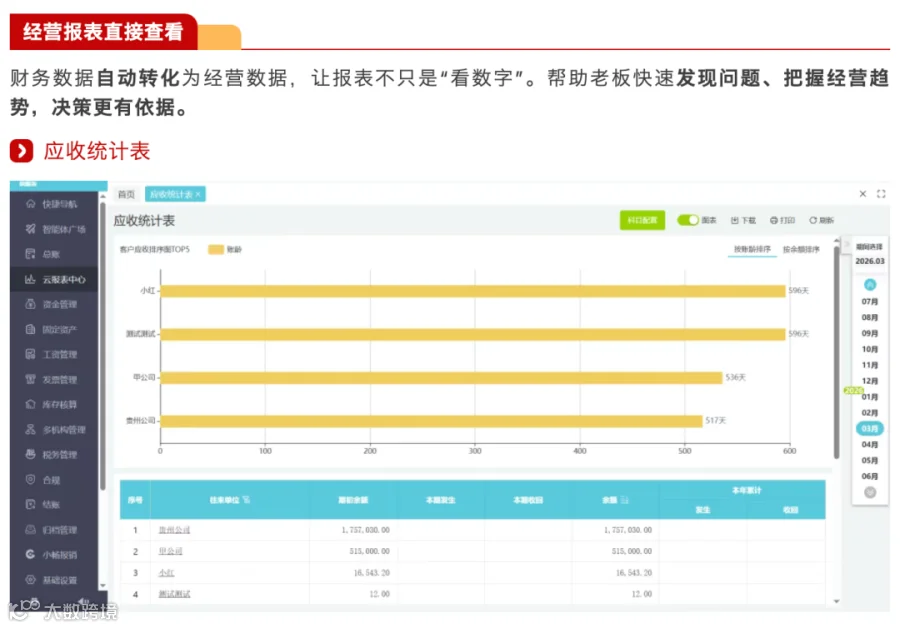
Task: Click filter icon beside 往来单位 header
Action: click(246, 500)
